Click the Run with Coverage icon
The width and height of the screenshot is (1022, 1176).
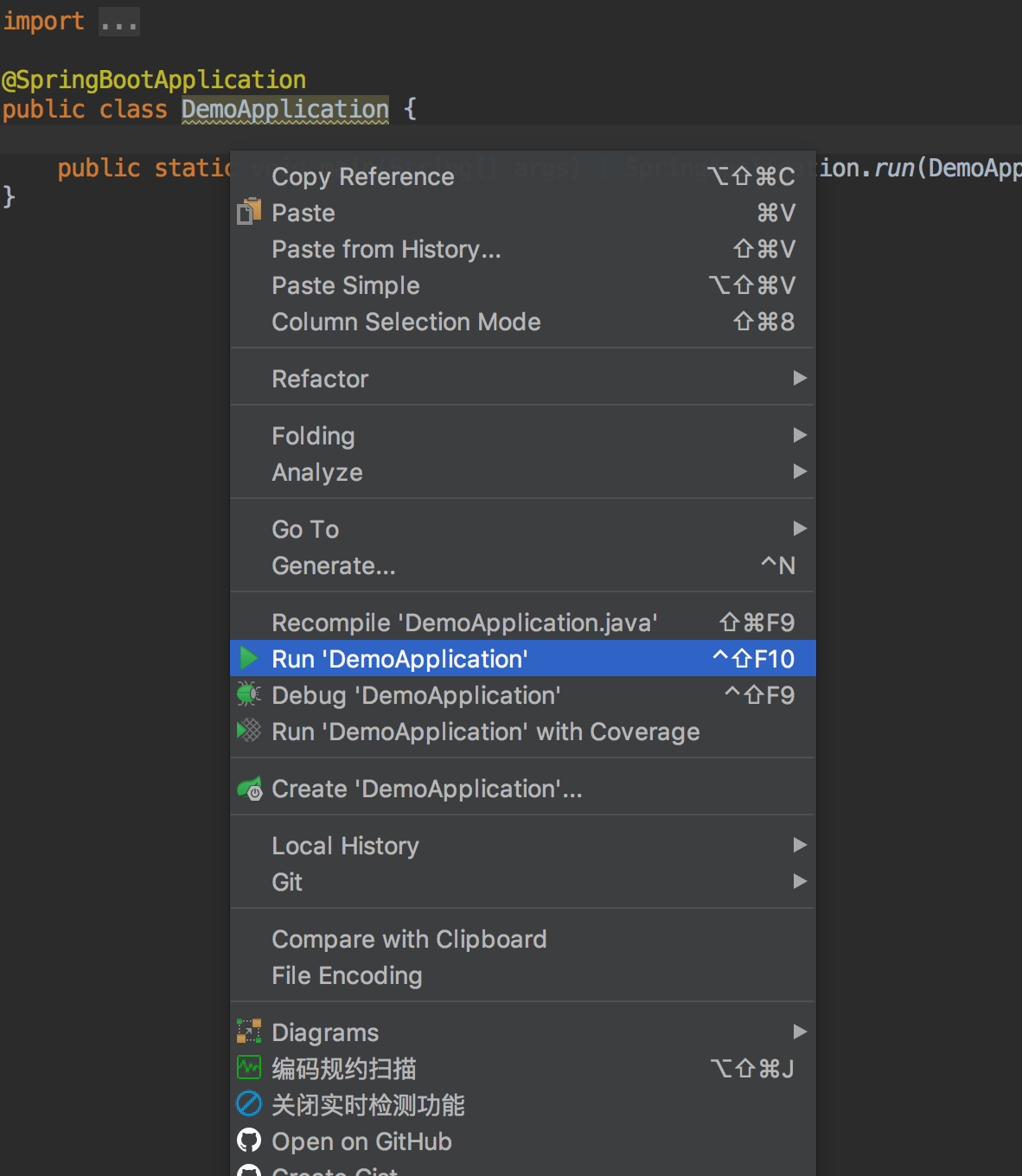(x=249, y=731)
